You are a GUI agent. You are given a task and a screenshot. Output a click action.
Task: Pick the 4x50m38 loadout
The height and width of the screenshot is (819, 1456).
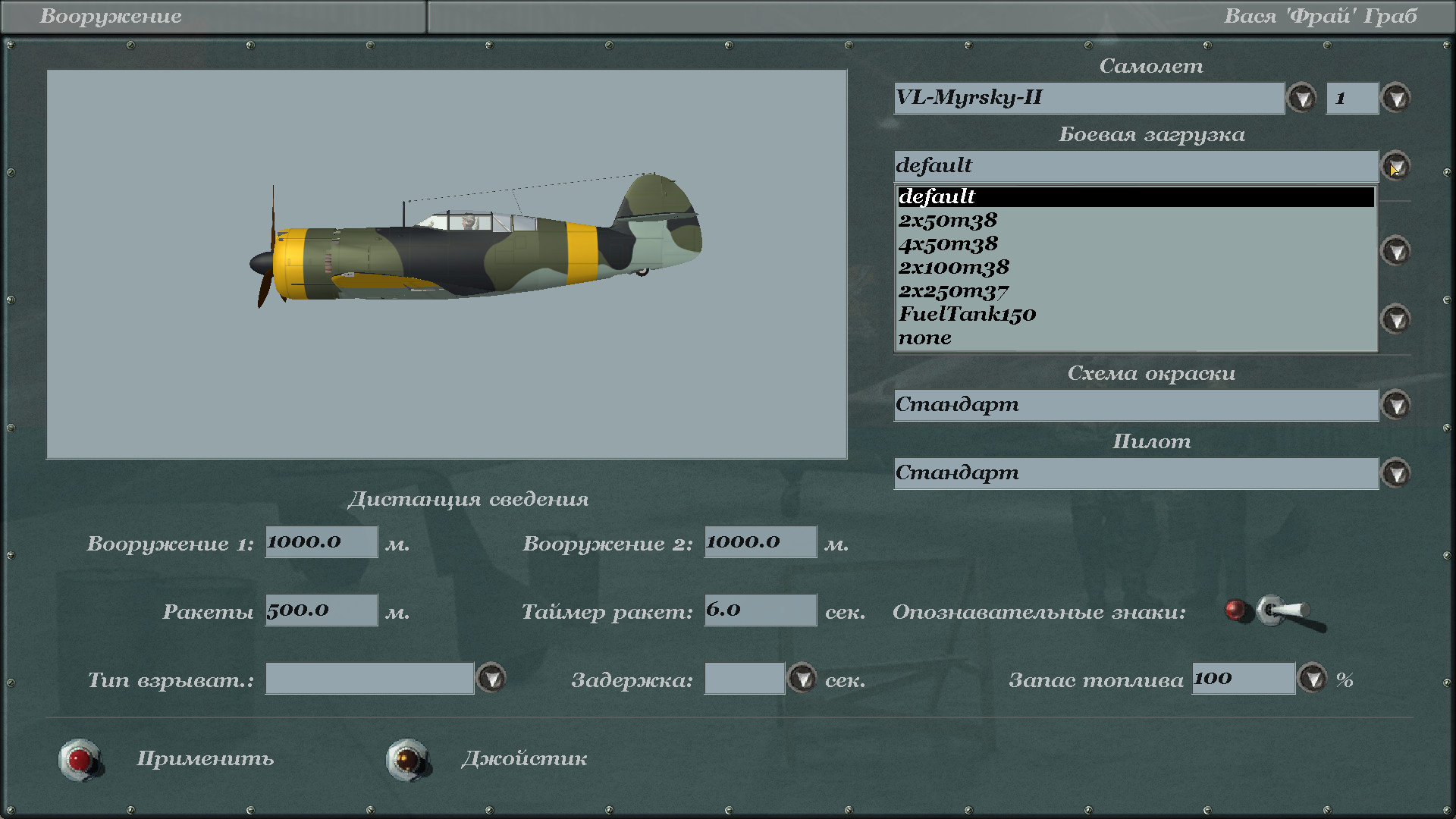948,244
